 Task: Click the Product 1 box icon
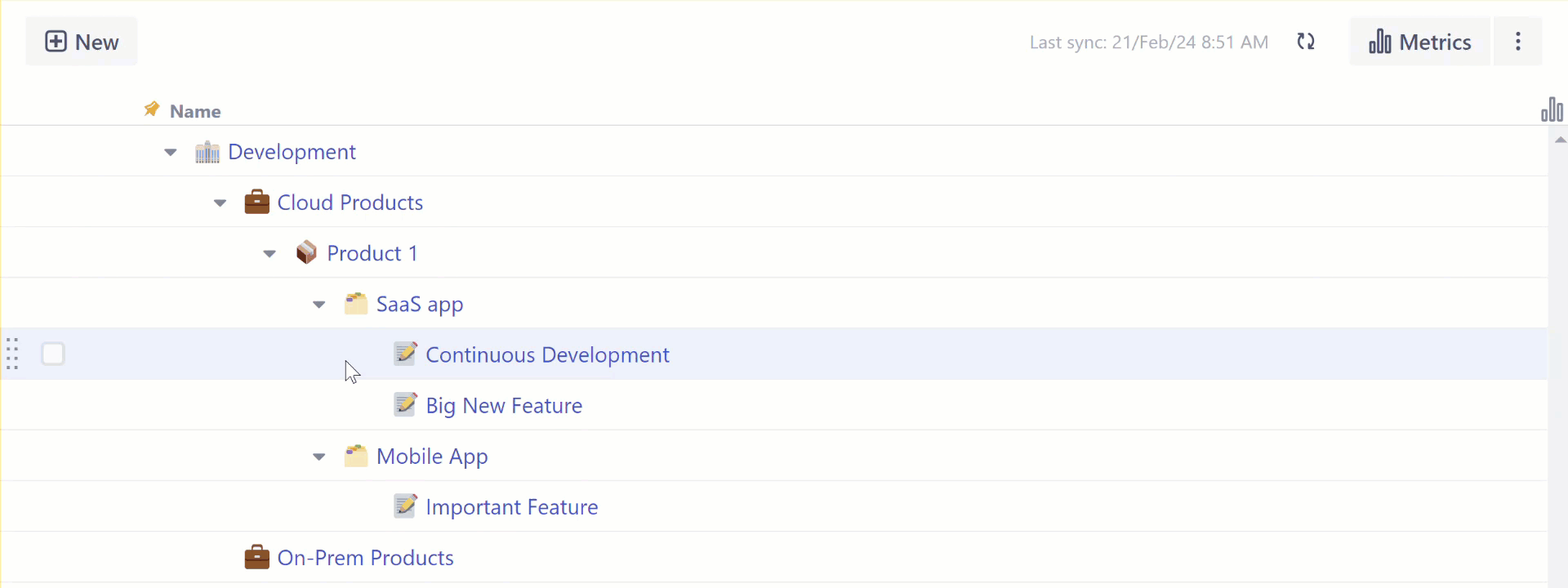point(306,253)
